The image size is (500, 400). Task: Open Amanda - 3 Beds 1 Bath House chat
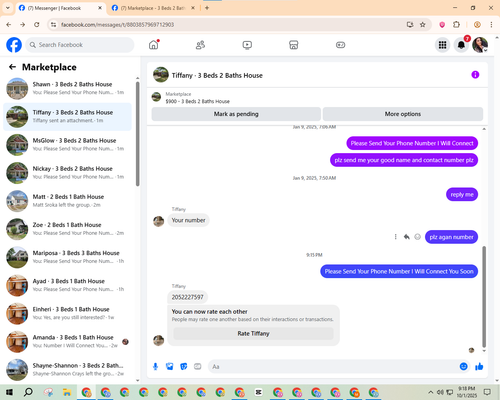click(x=67, y=341)
